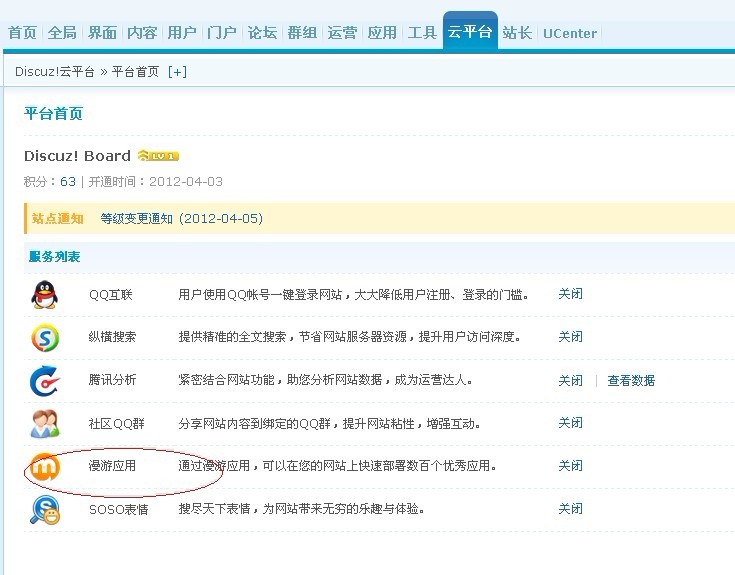Click the 平台首页 breadcrumb text
The image size is (735, 575).
135,72
